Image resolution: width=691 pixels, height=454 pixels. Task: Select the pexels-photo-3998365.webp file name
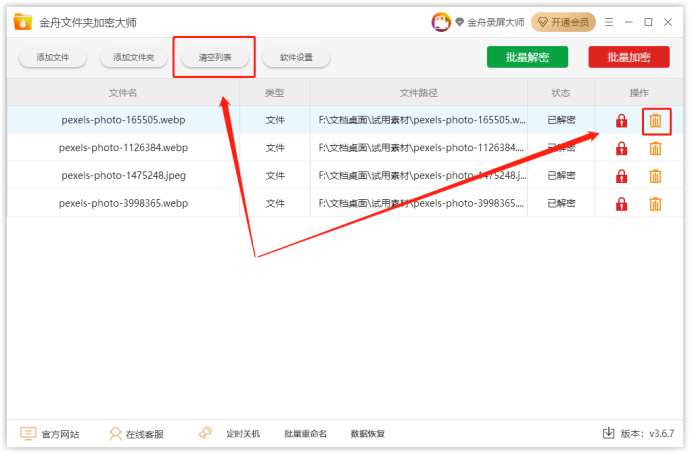(123, 203)
